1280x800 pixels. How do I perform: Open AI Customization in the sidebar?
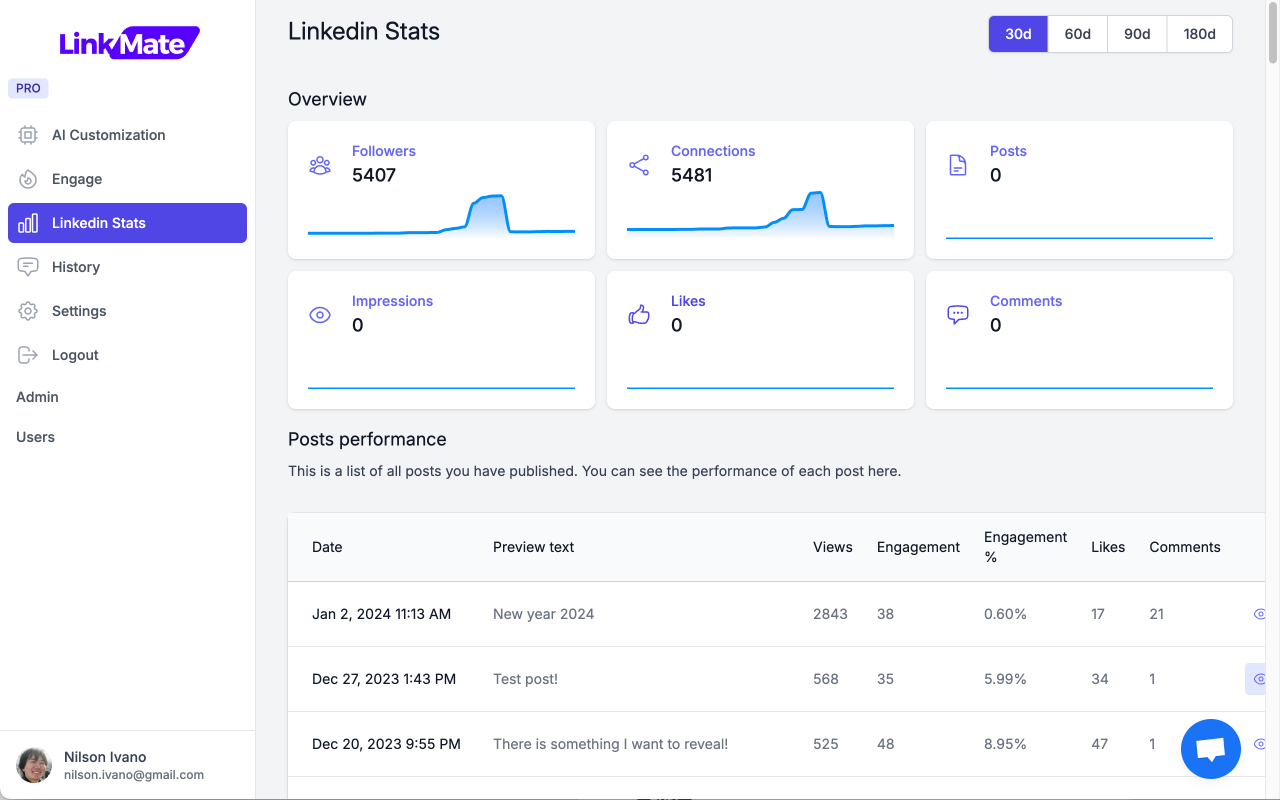pyautogui.click(x=127, y=135)
